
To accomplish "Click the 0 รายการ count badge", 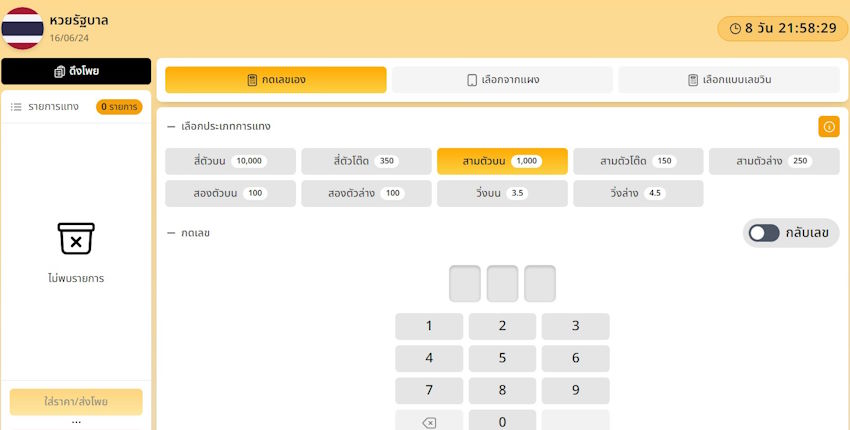I will pyautogui.click(x=119, y=107).
